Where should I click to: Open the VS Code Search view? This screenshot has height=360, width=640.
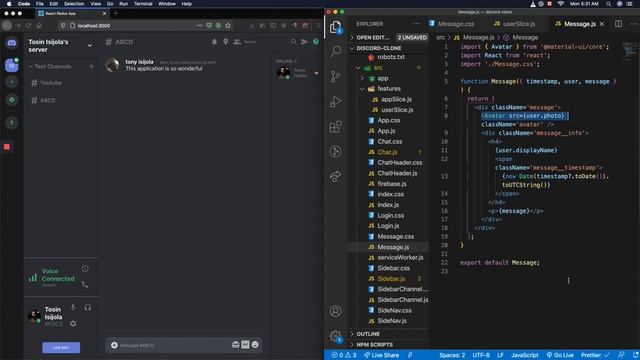(x=336, y=51)
